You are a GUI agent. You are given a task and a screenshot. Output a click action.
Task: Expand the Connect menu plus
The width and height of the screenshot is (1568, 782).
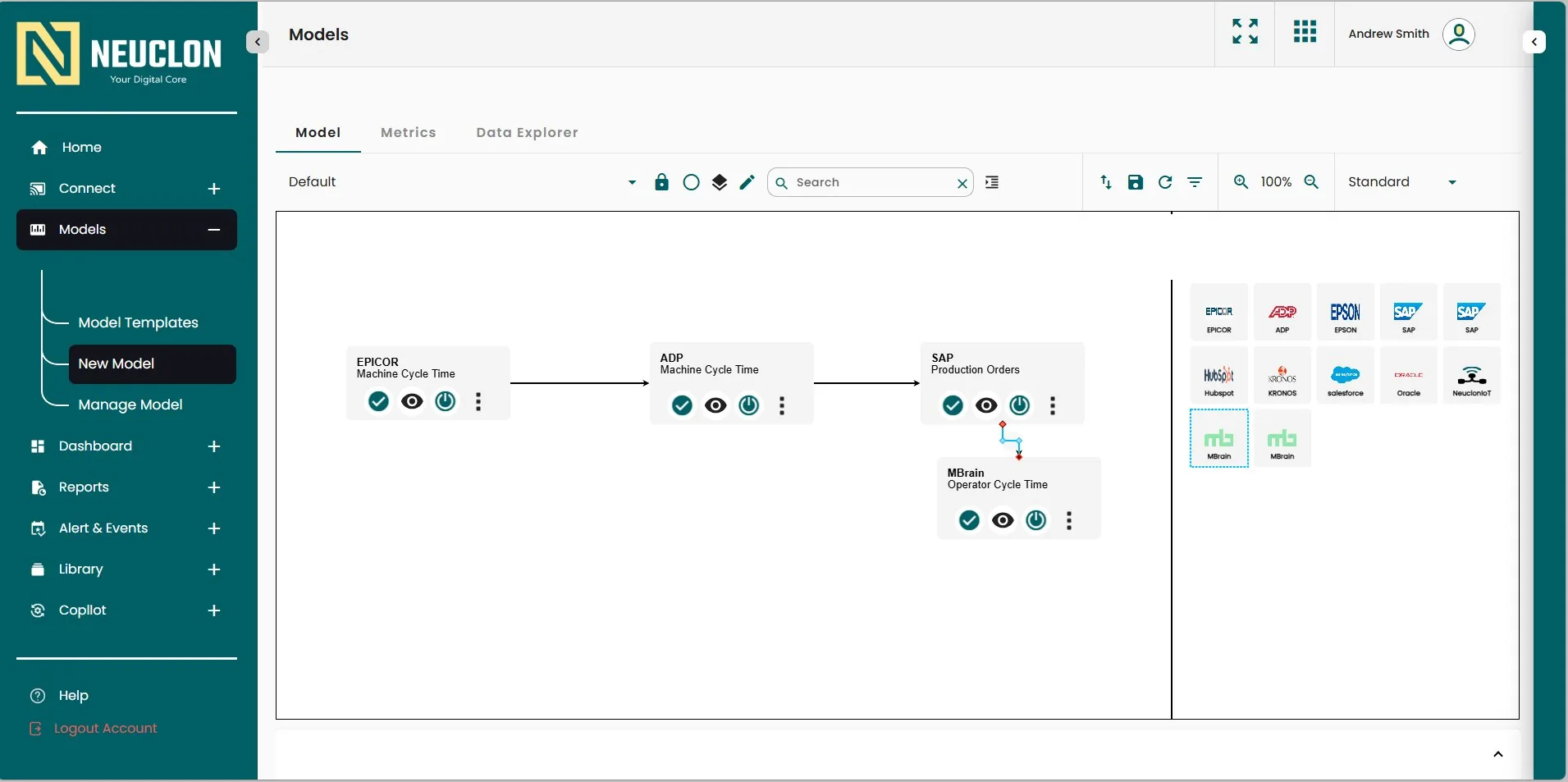click(x=214, y=189)
